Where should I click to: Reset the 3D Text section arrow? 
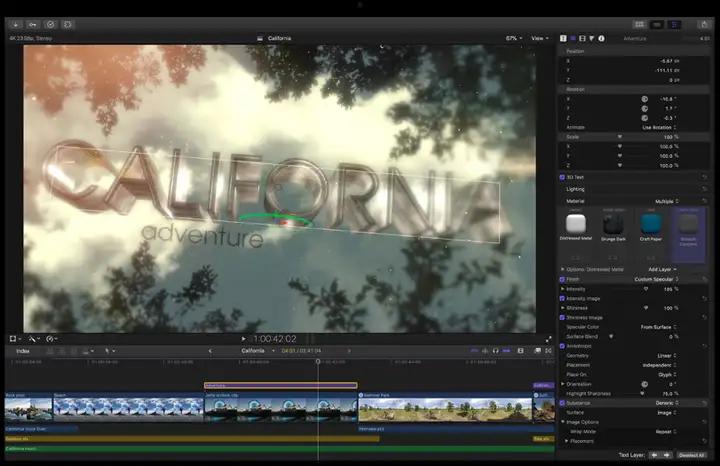click(x=704, y=177)
